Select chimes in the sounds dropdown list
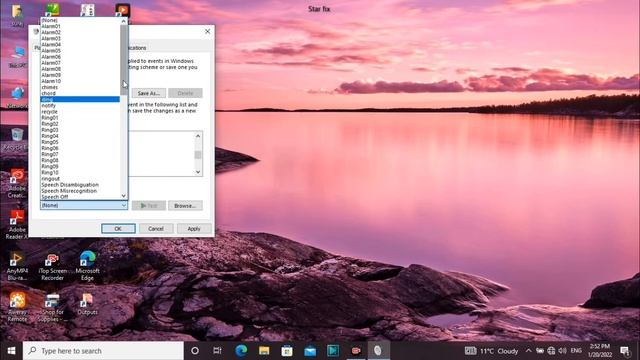The image size is (640, 360). [x=80, y=87]
